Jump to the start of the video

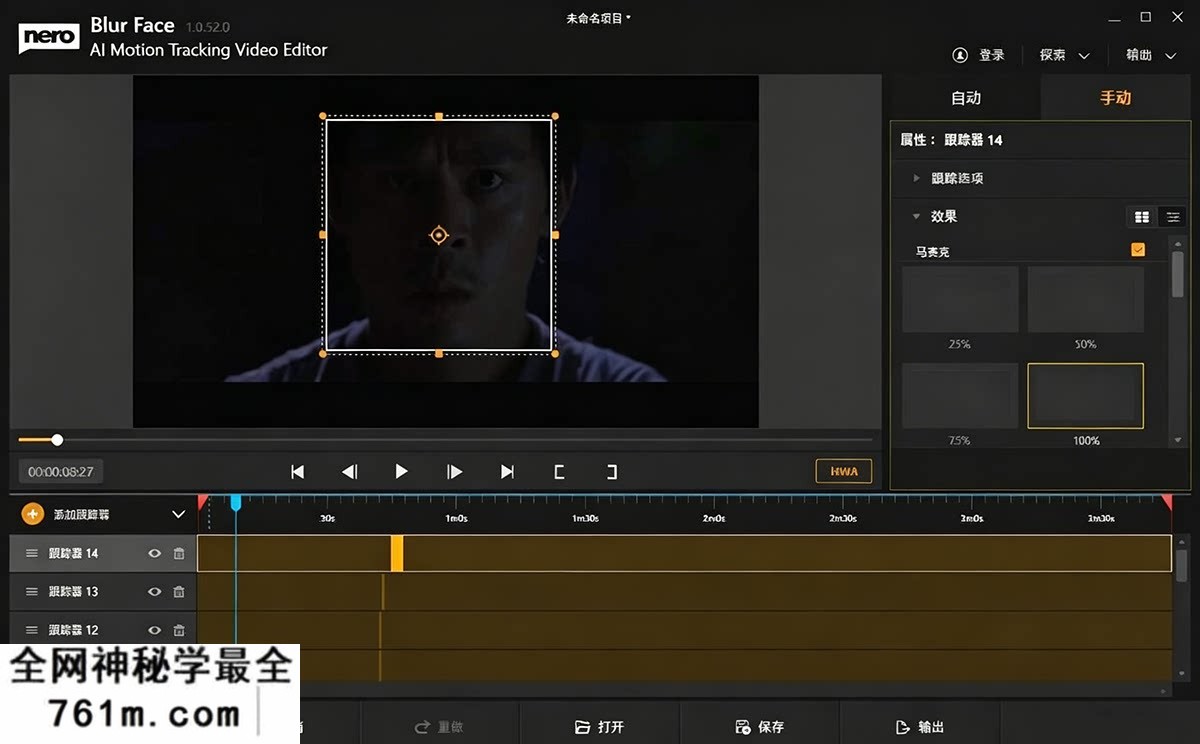click(x=297, y=471)
